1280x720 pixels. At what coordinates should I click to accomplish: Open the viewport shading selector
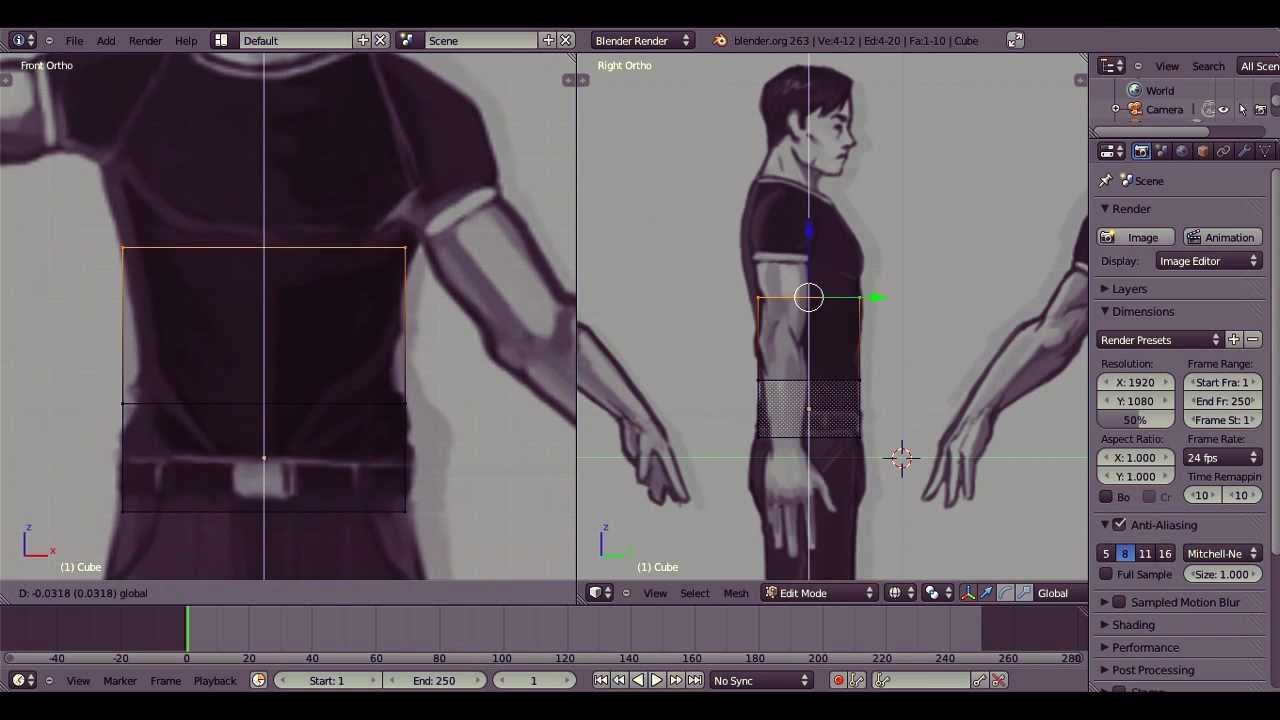900,593
